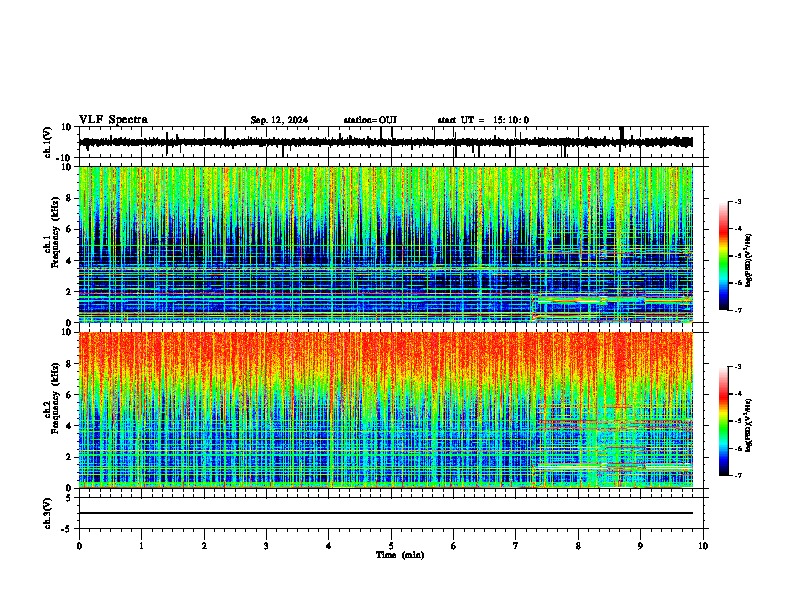Click the "0" tick on the time axis
This screenshot has height=612, width=792.
(79, 546)
